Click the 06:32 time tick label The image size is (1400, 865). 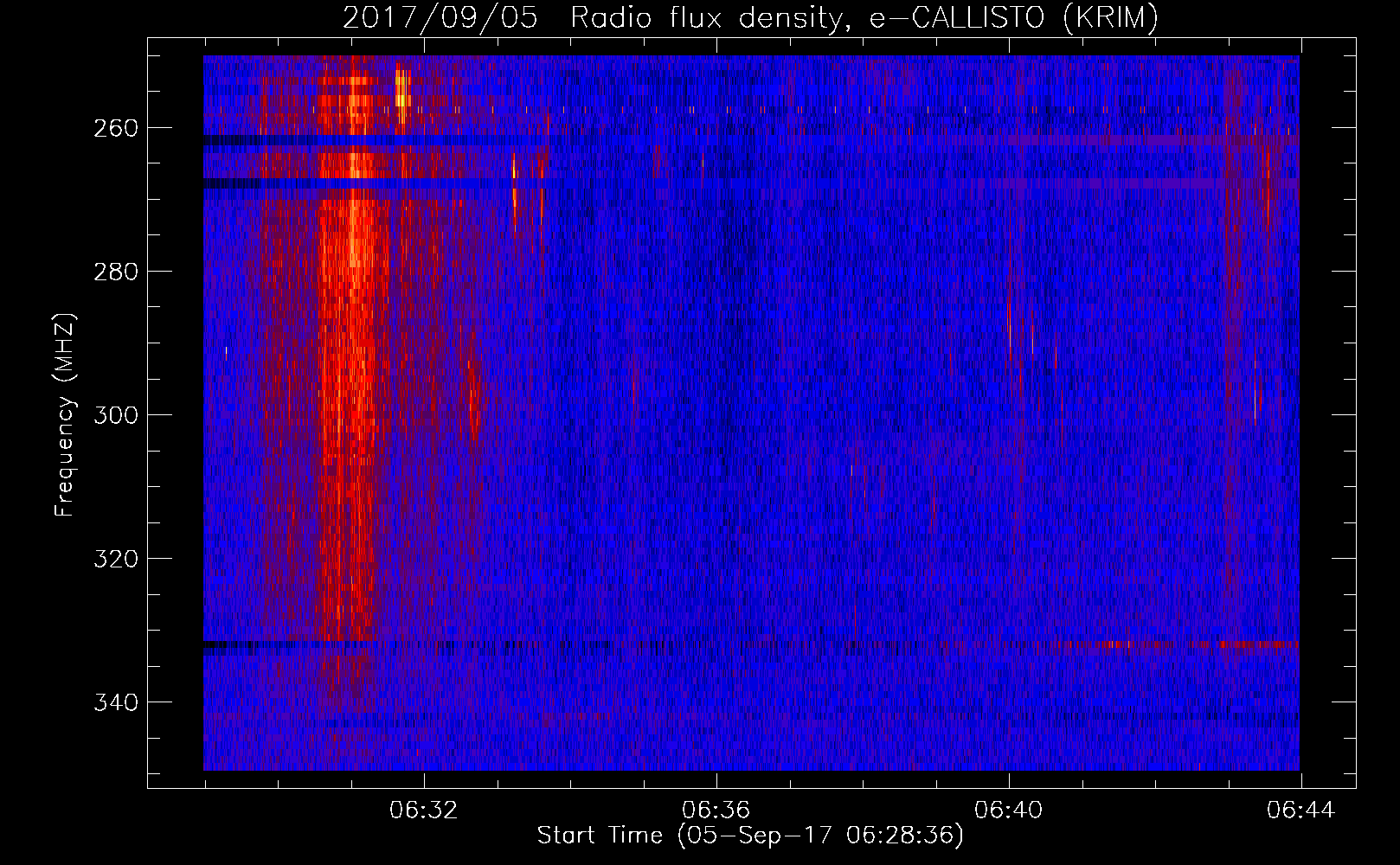click(424, 811)
